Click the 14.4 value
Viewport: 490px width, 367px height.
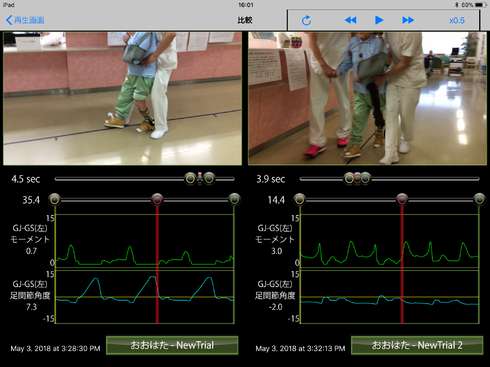pos(276,200)
